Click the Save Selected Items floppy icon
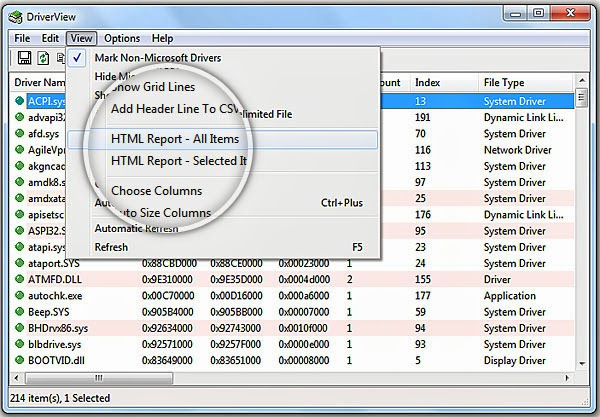Image resolution: width=600 pixels, height=417 pixels. click(x=24, y=58)
